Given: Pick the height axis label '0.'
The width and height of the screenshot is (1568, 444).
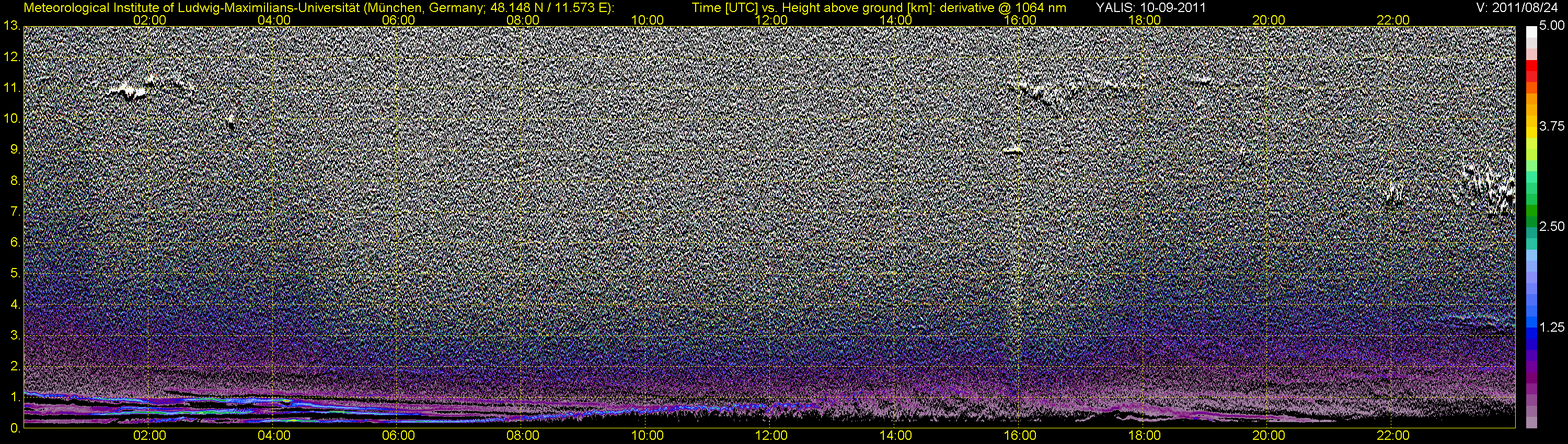Looking at the screenshot, I should pos(15,428).
